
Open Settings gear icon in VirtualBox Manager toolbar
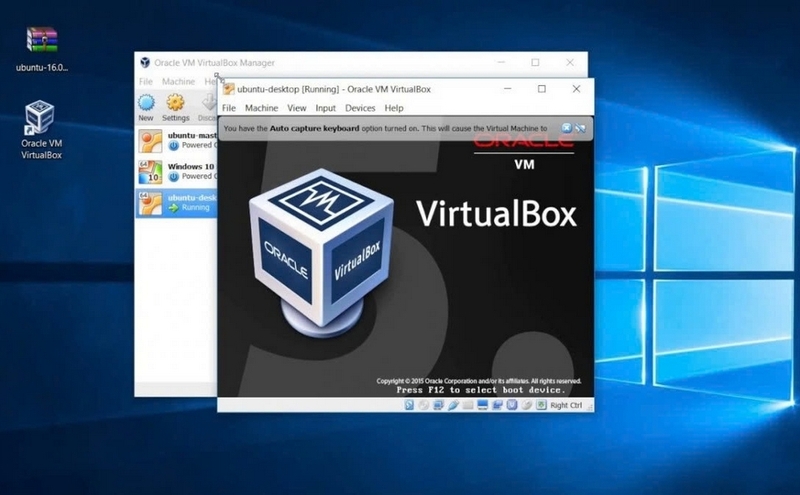175,103
